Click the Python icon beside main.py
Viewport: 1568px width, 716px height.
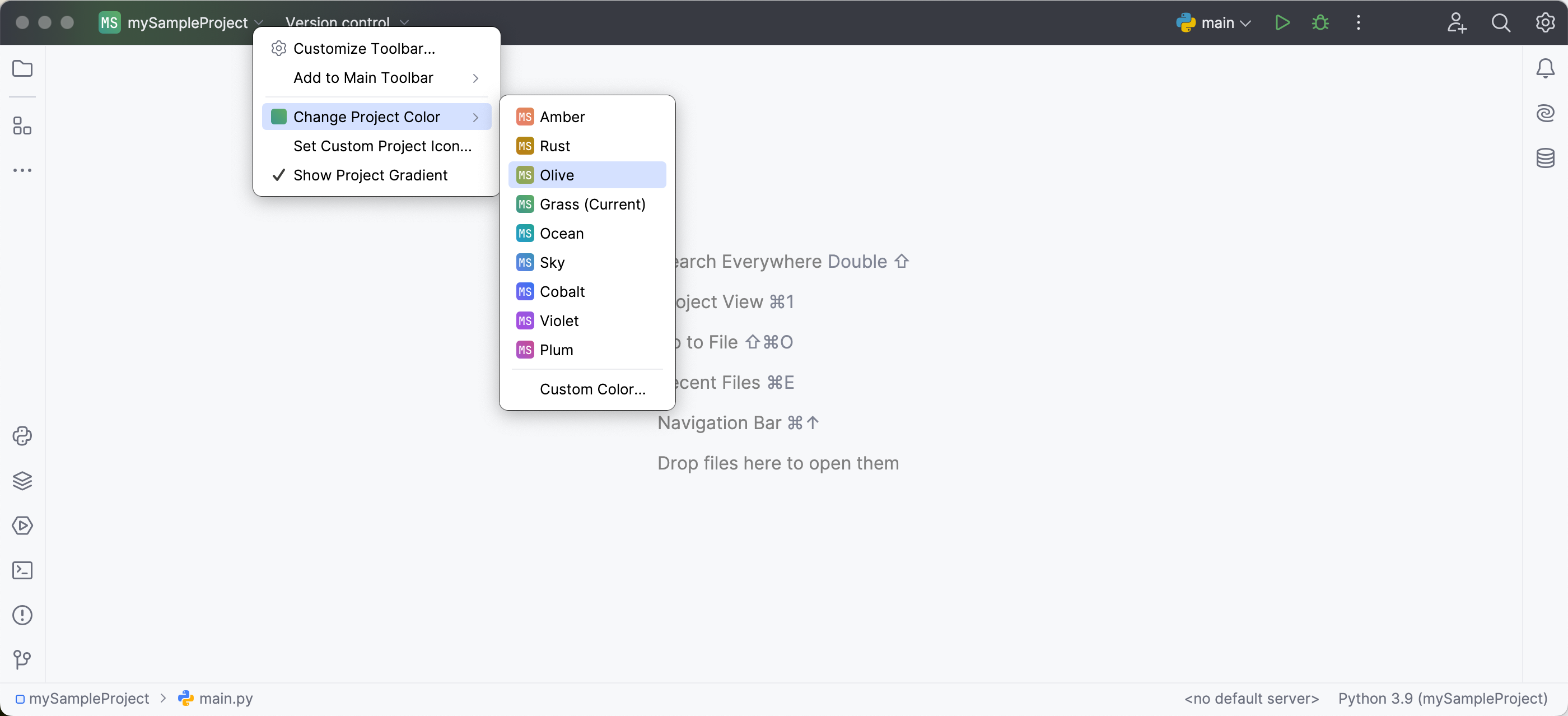(x=186, y=698)
